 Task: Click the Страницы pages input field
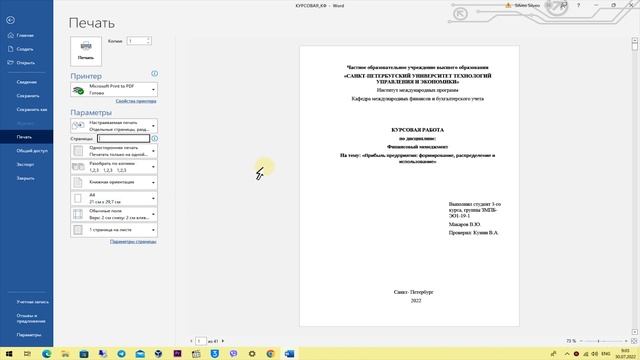tap(124, 139)
